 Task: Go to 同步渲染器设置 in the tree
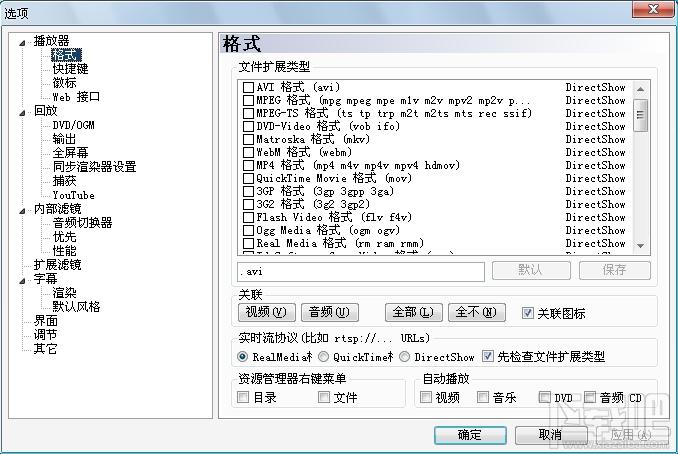pos(94,167)
